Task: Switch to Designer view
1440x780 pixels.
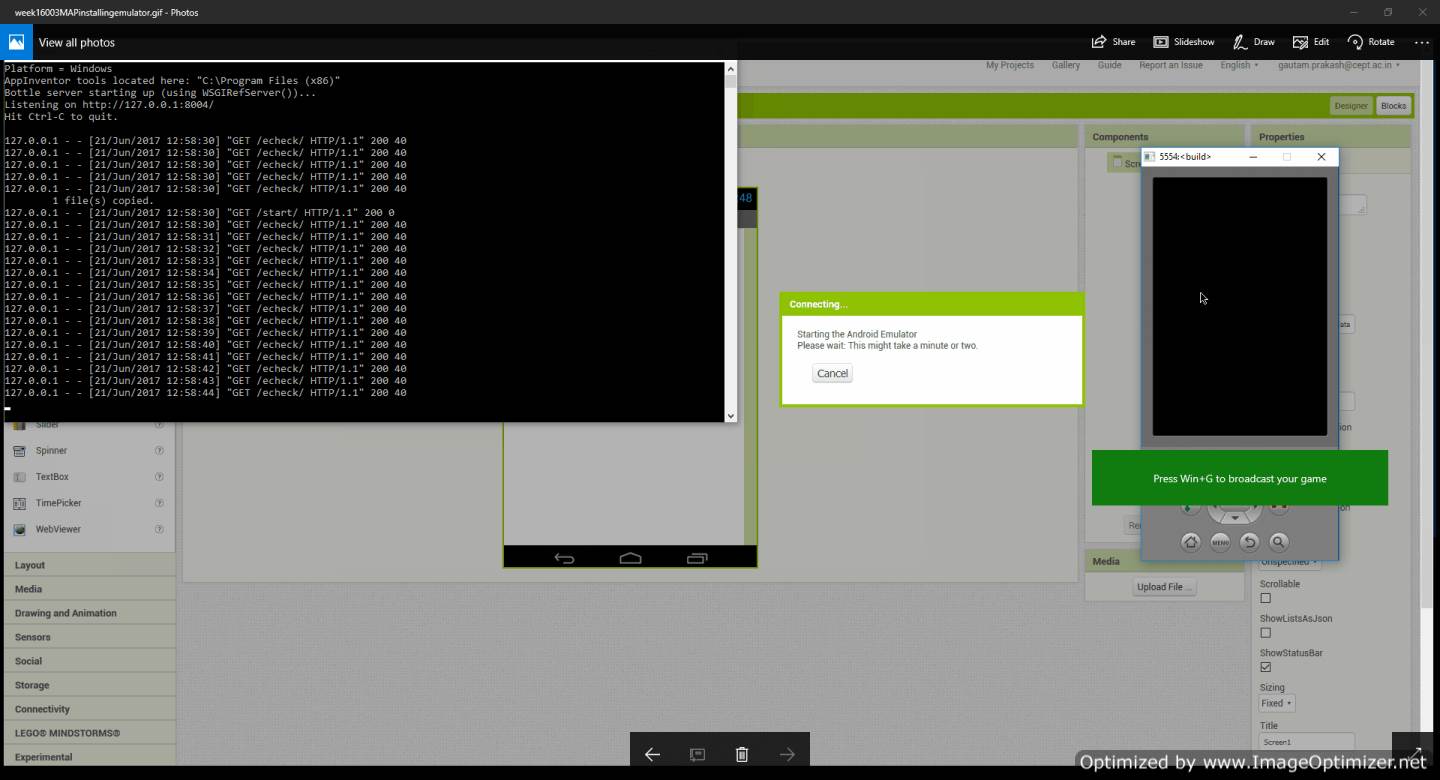Action: [1350, 106]
